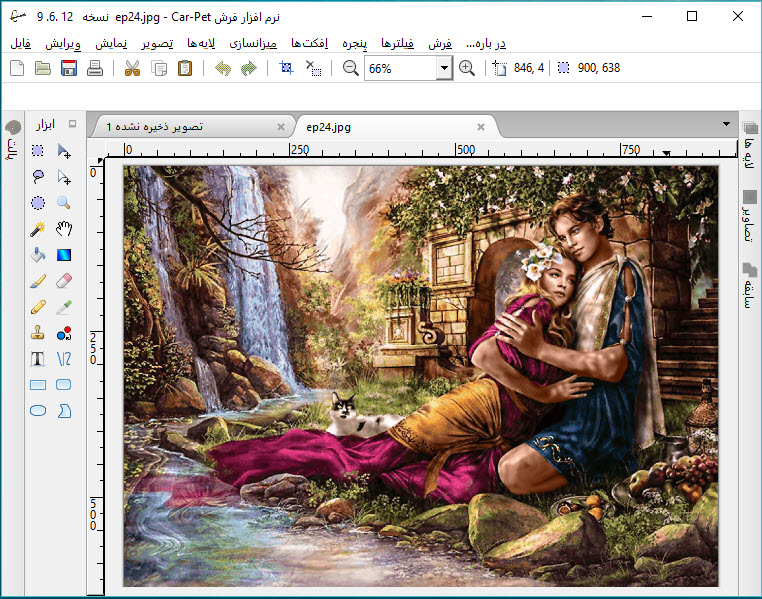
Task: Choose the Recolor tool
Action: (x=64, y=333)
